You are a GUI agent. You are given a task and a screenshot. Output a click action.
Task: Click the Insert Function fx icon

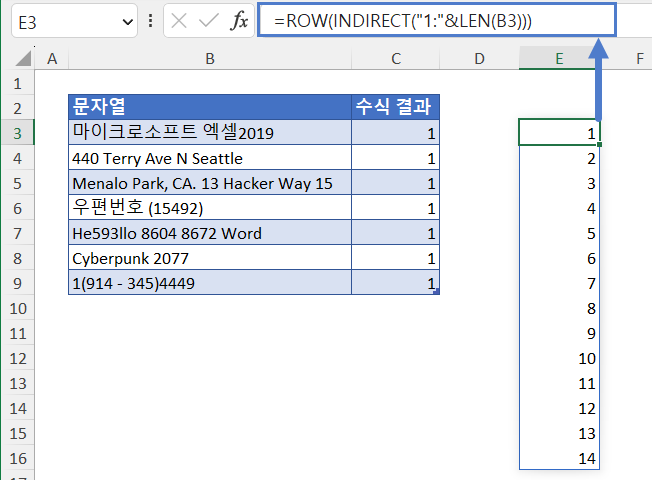239,20
